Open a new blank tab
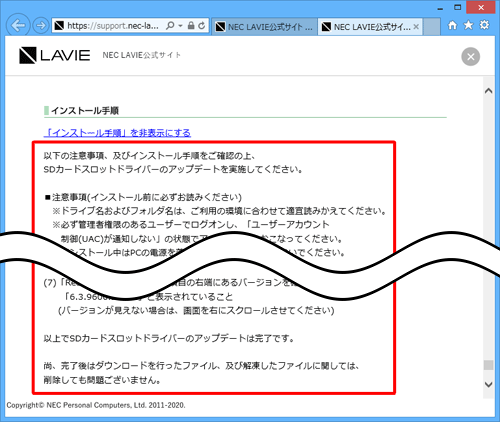Image resolution: width=500 pixels, height=422 pixels. [x=431, y=27]
